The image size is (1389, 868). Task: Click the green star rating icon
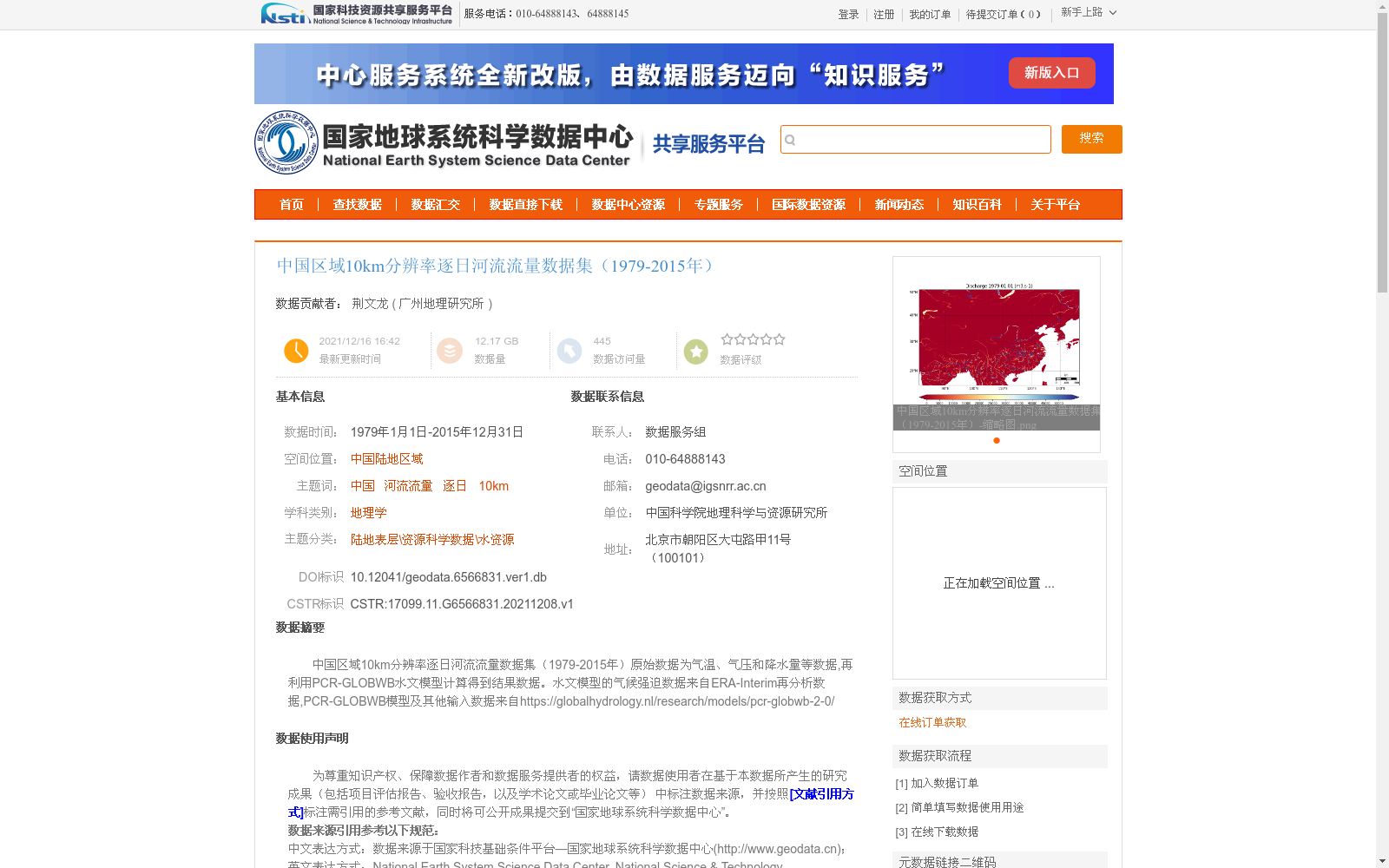click(696, 351)
